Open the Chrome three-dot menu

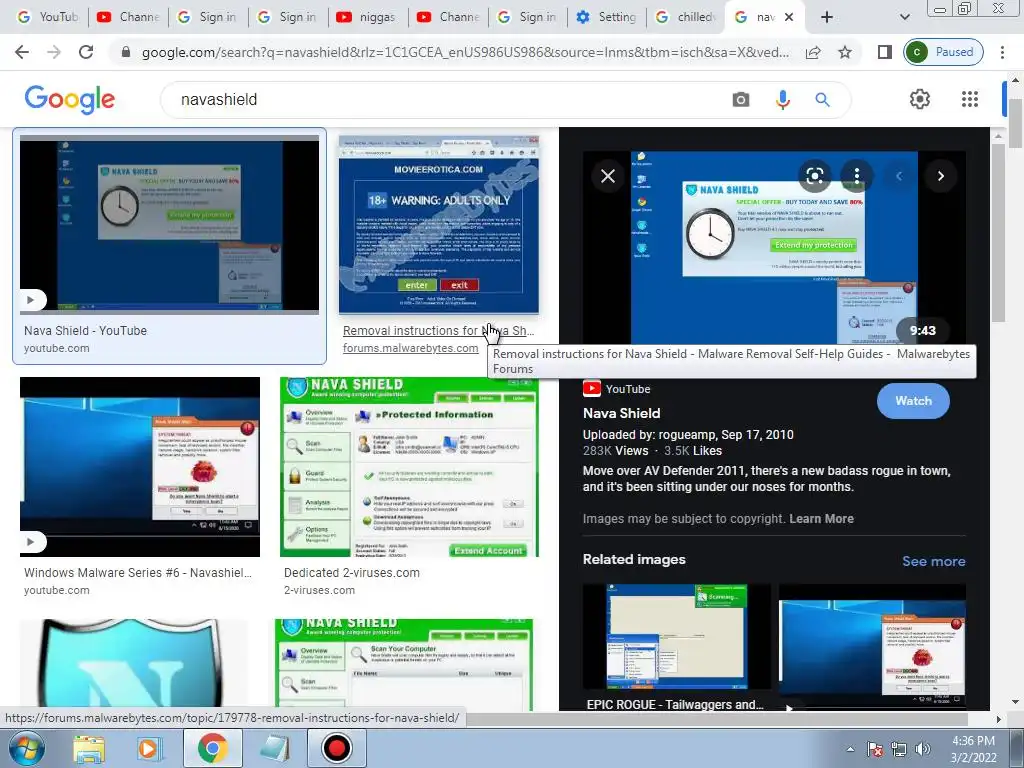(1002, 52)
